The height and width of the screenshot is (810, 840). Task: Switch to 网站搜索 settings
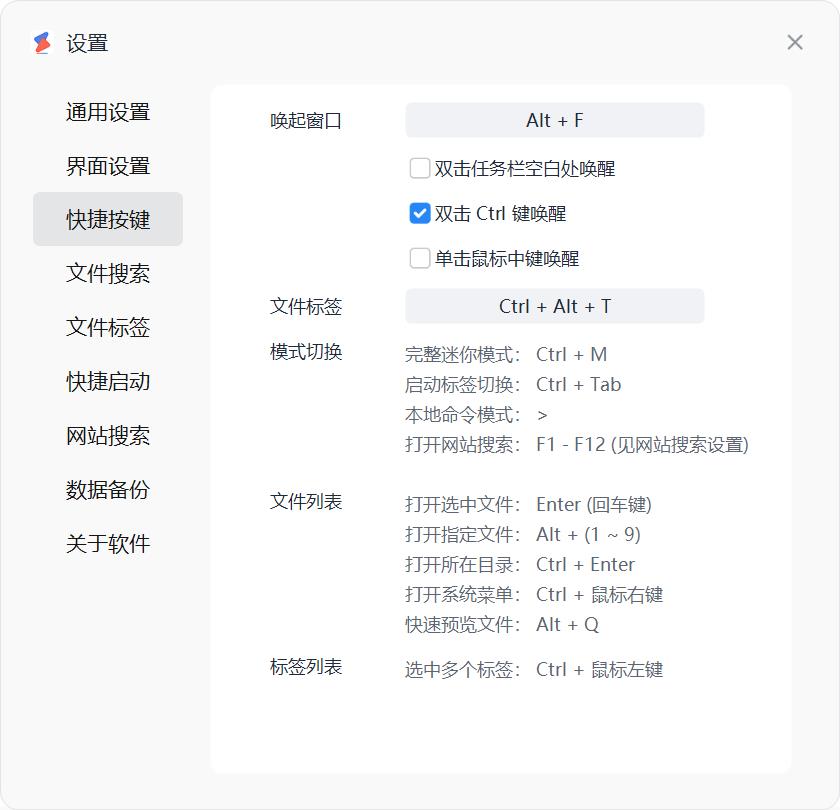pyautogui.click(x=107, y=435)
